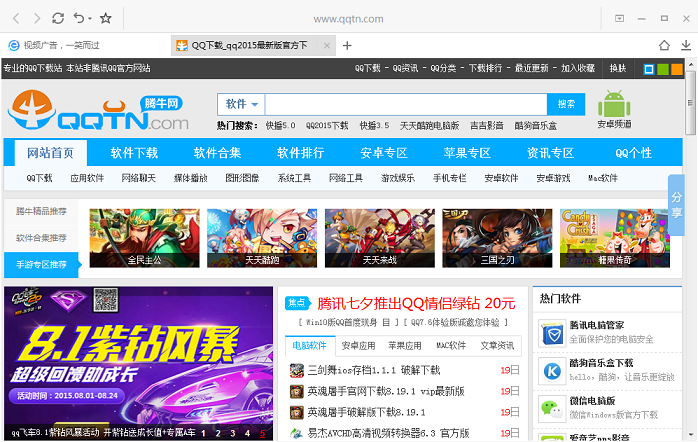Bookmark this page with the star icon
Viewport: 698px width, 442px height.
point(105,18)
